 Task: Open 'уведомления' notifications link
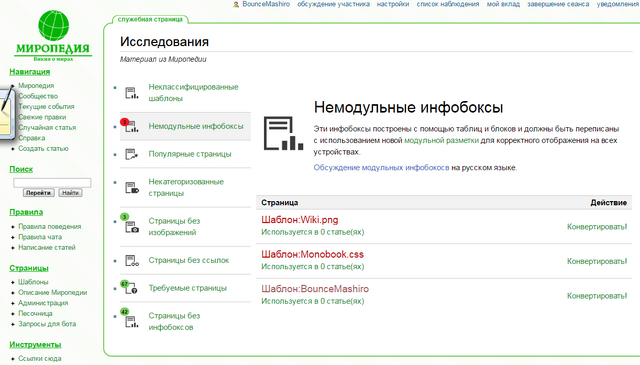618,4
